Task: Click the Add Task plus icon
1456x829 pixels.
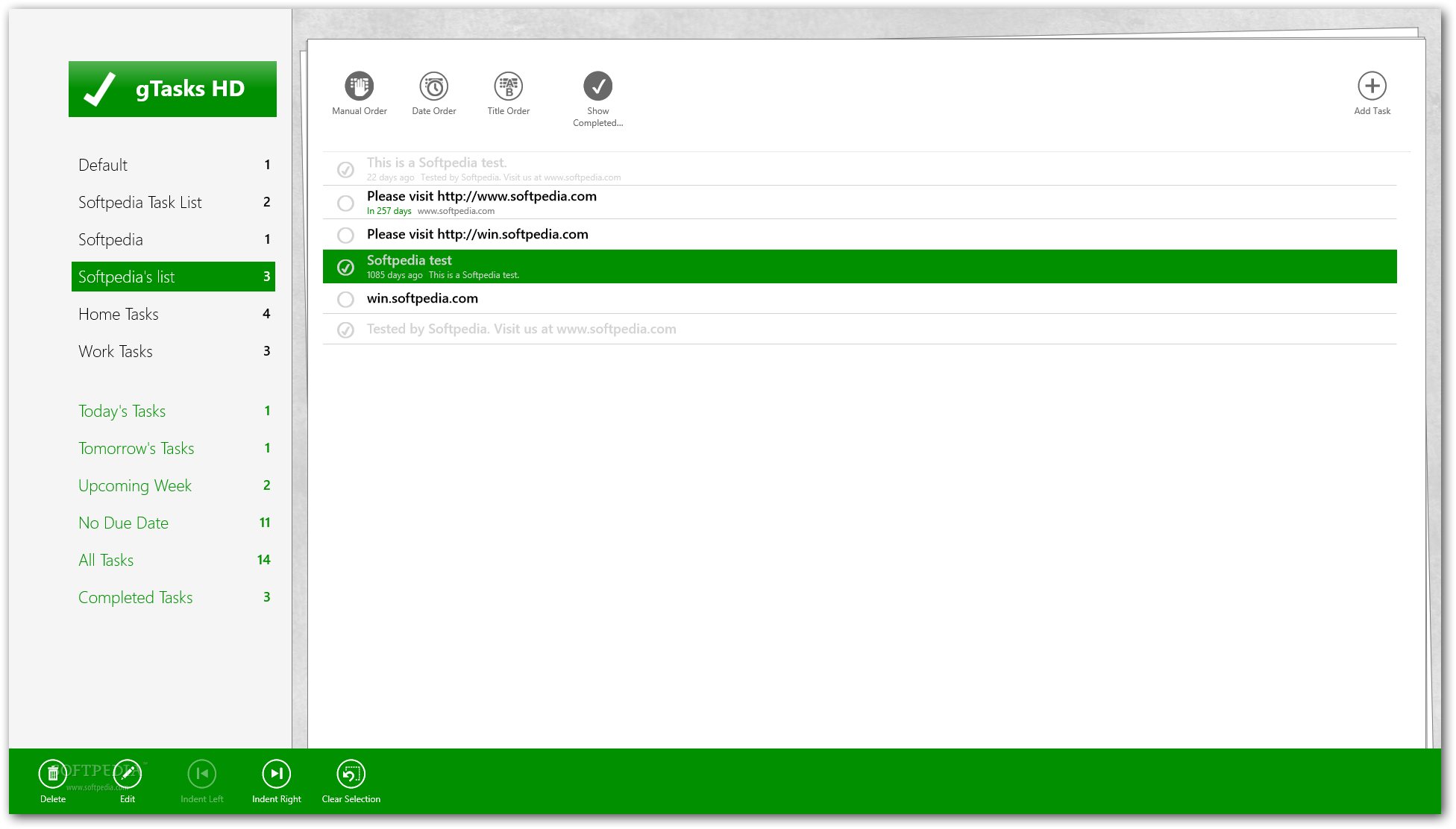Action: pyautogui.click(x=1372, y=86)
